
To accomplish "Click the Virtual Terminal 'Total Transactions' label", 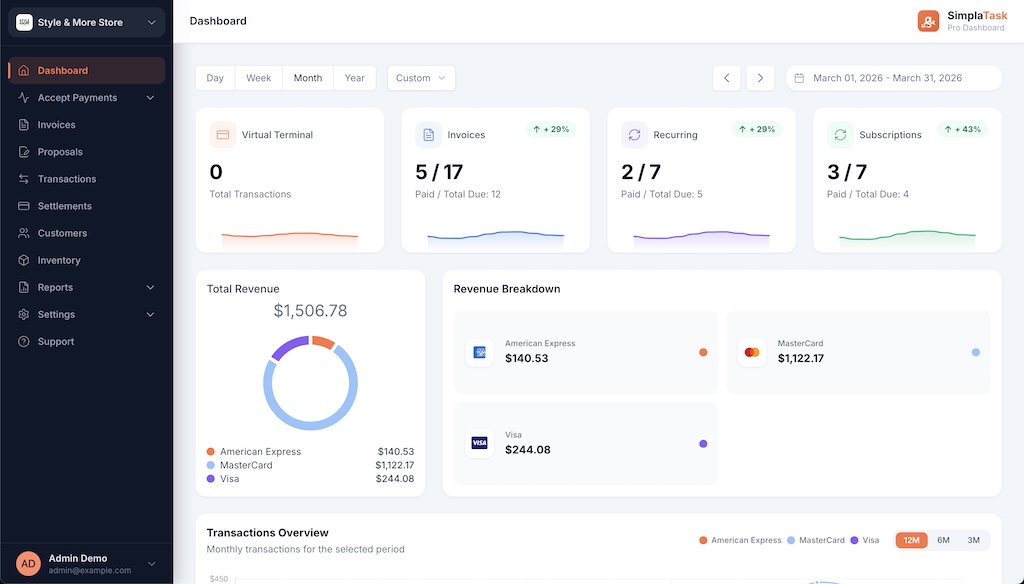I will (250, 194).
